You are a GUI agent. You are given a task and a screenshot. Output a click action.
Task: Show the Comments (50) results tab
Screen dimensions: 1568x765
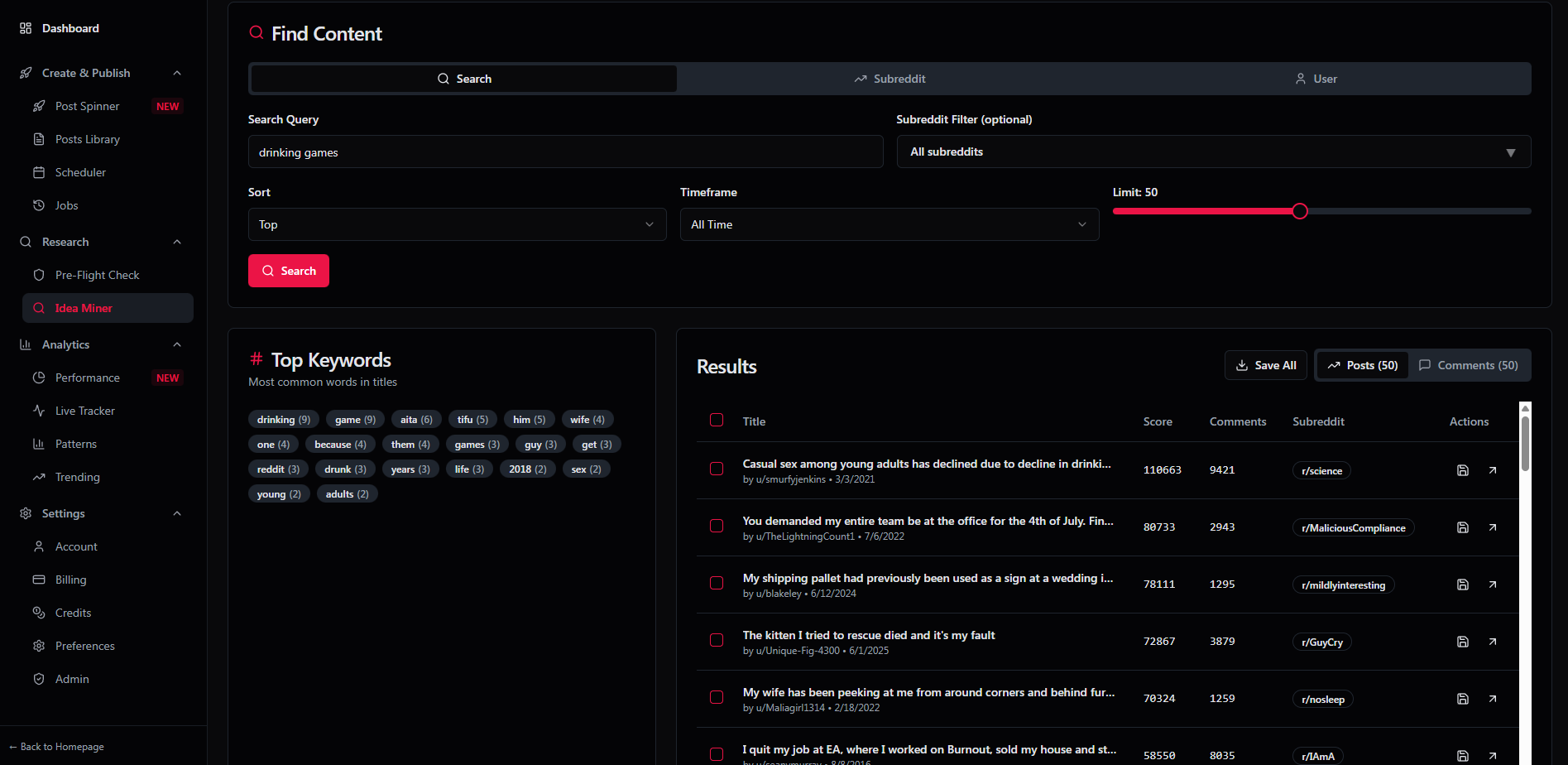[1469, 365]
